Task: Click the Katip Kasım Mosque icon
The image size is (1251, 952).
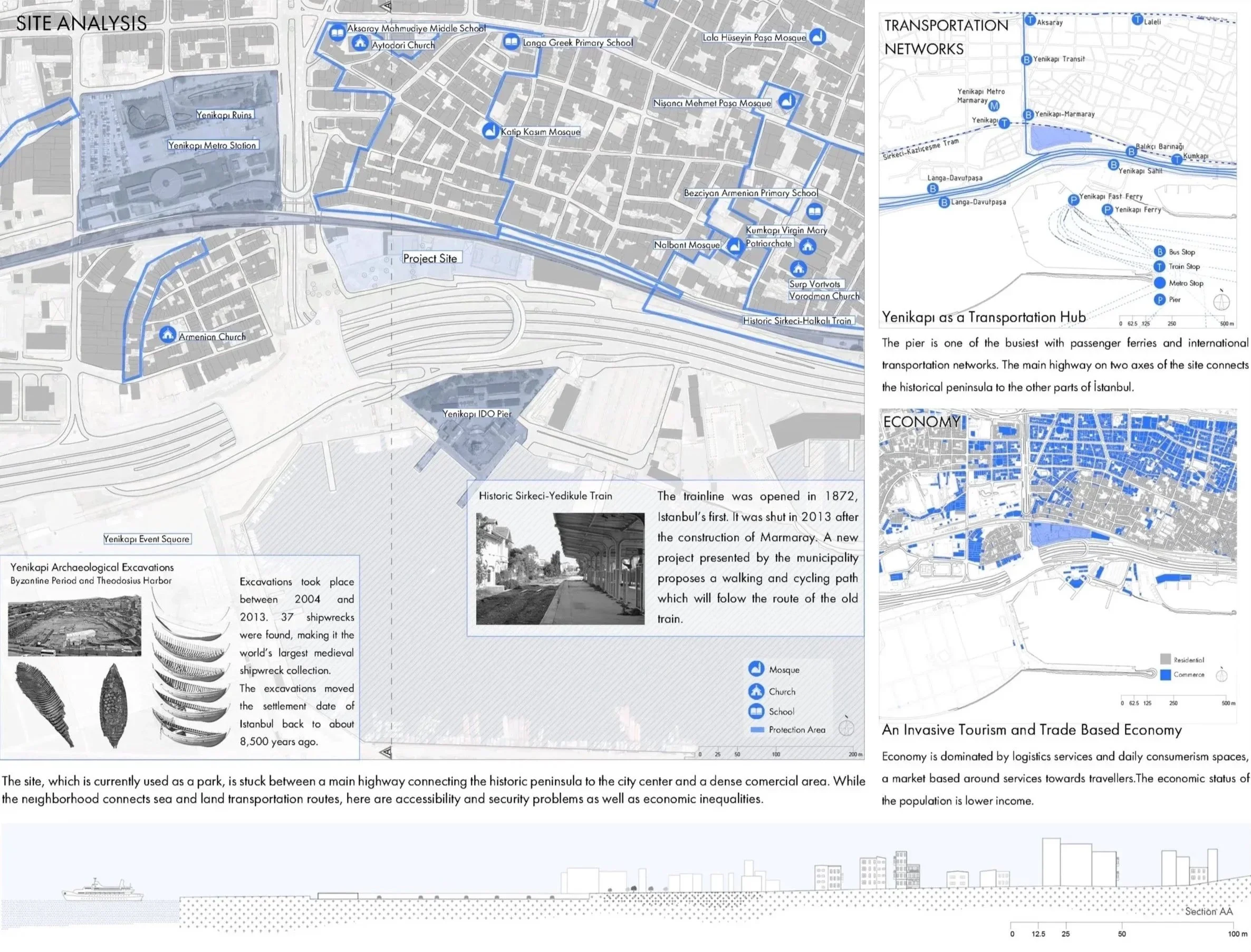Action: pyautogui.click(x=489, y=131)
